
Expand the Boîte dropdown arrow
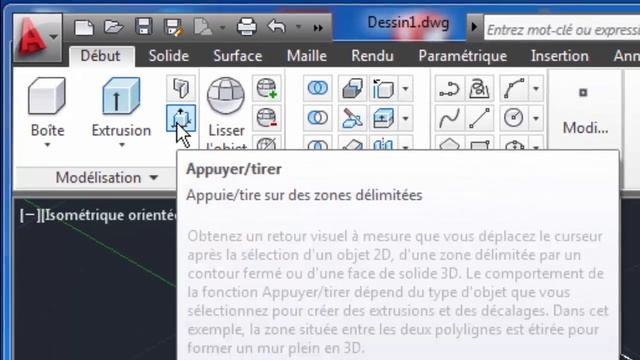tap(47, 145)
